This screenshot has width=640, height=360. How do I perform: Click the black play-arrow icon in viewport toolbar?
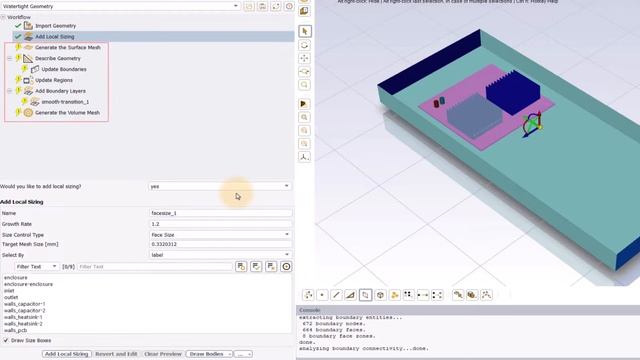tap(304, 104)
